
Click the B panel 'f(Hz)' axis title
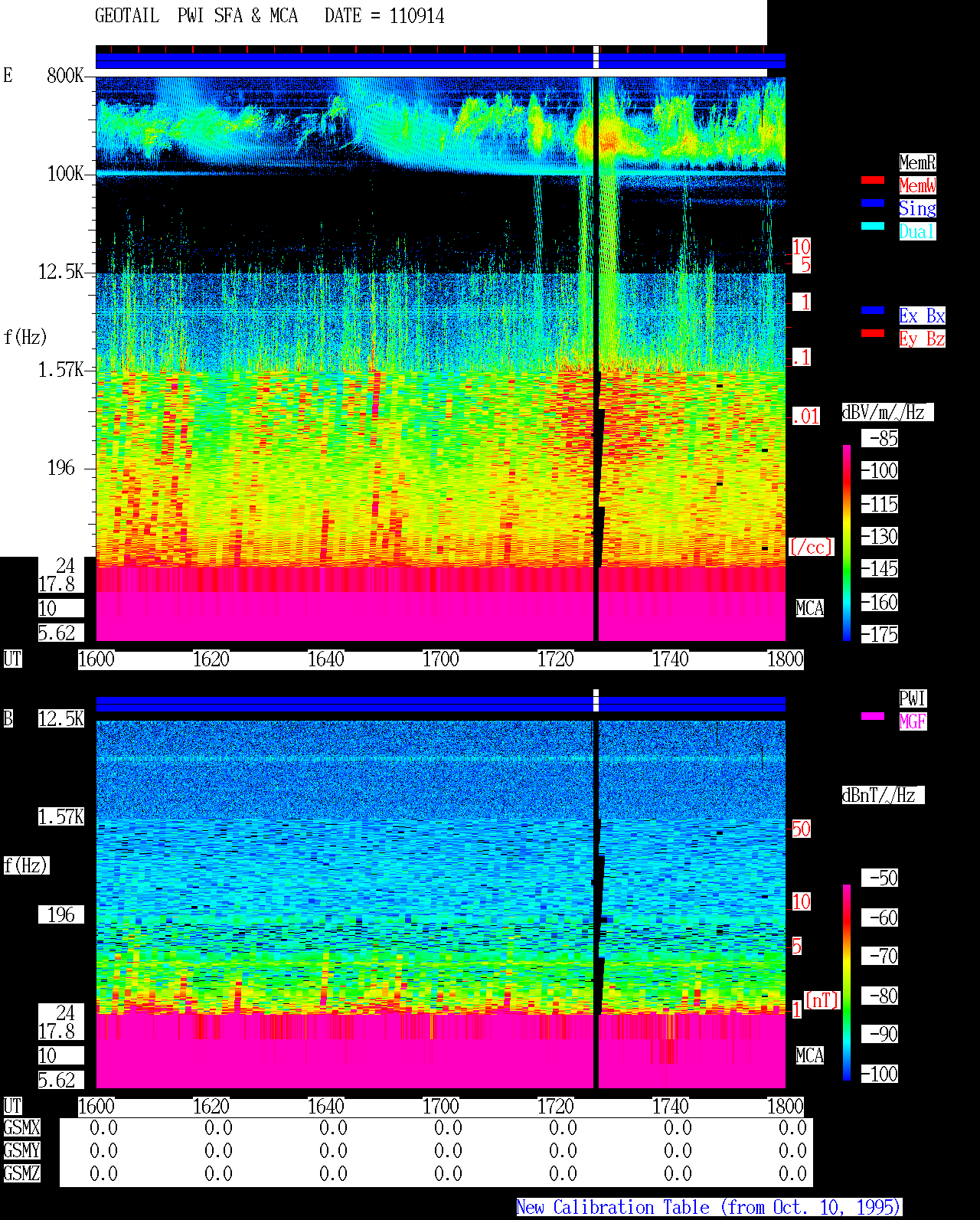point(25,865)
